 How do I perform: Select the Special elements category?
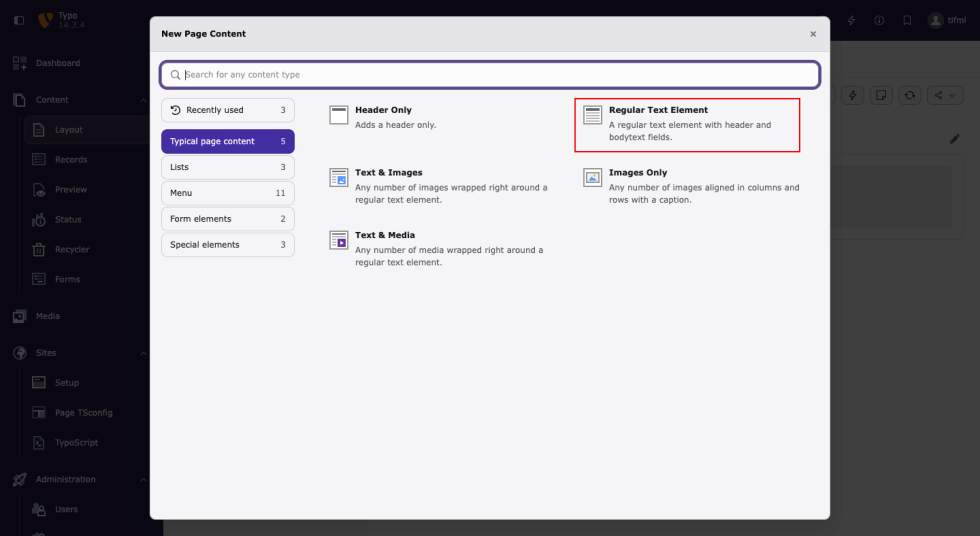click(x=228, y=245)
